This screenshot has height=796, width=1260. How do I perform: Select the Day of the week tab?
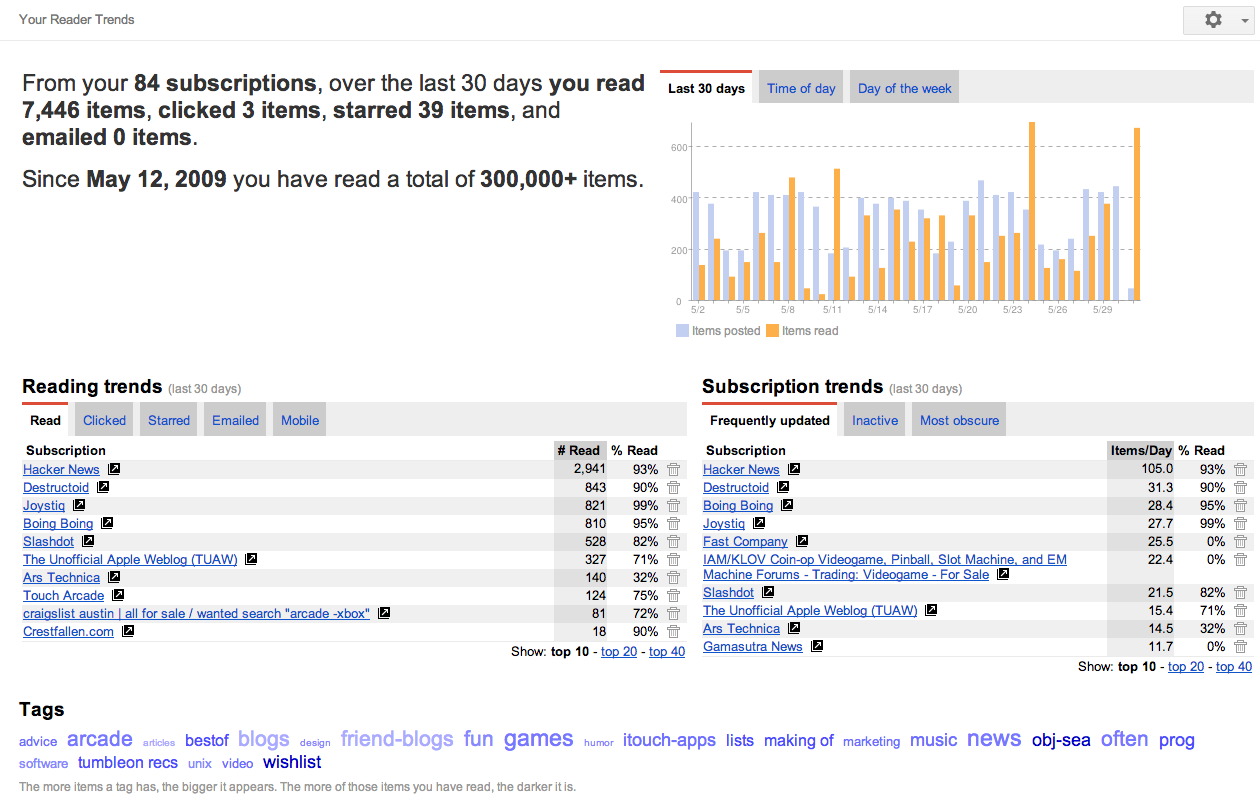click(904, 88)
